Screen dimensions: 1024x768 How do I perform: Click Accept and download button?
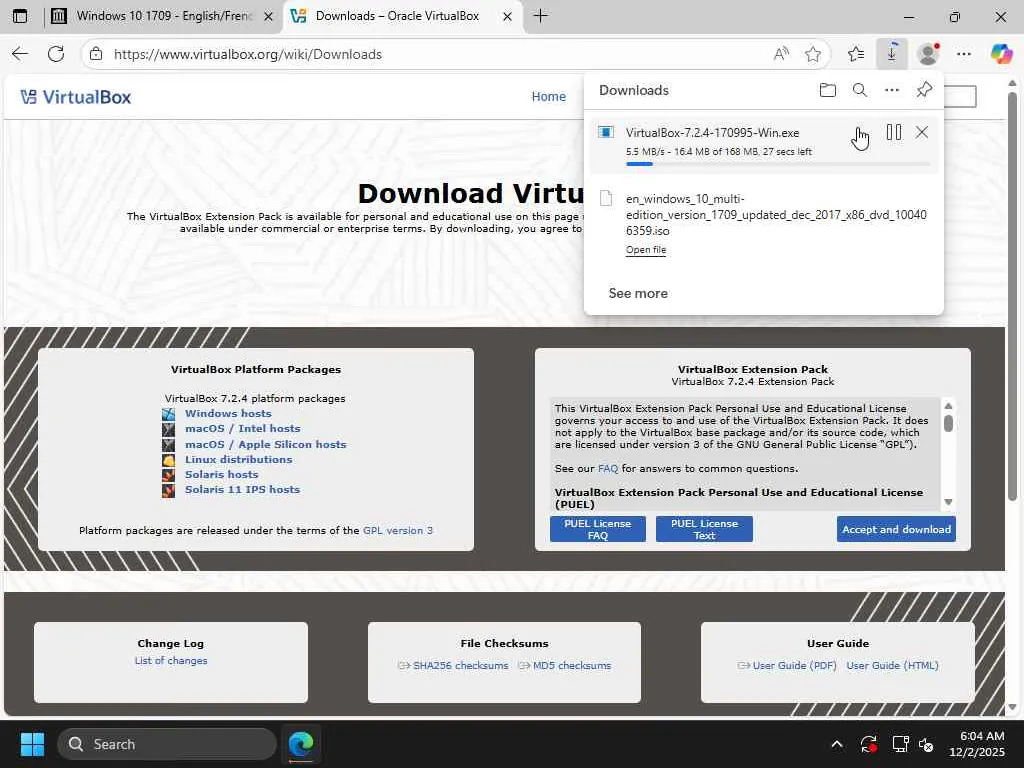click(x=896, y=529)
